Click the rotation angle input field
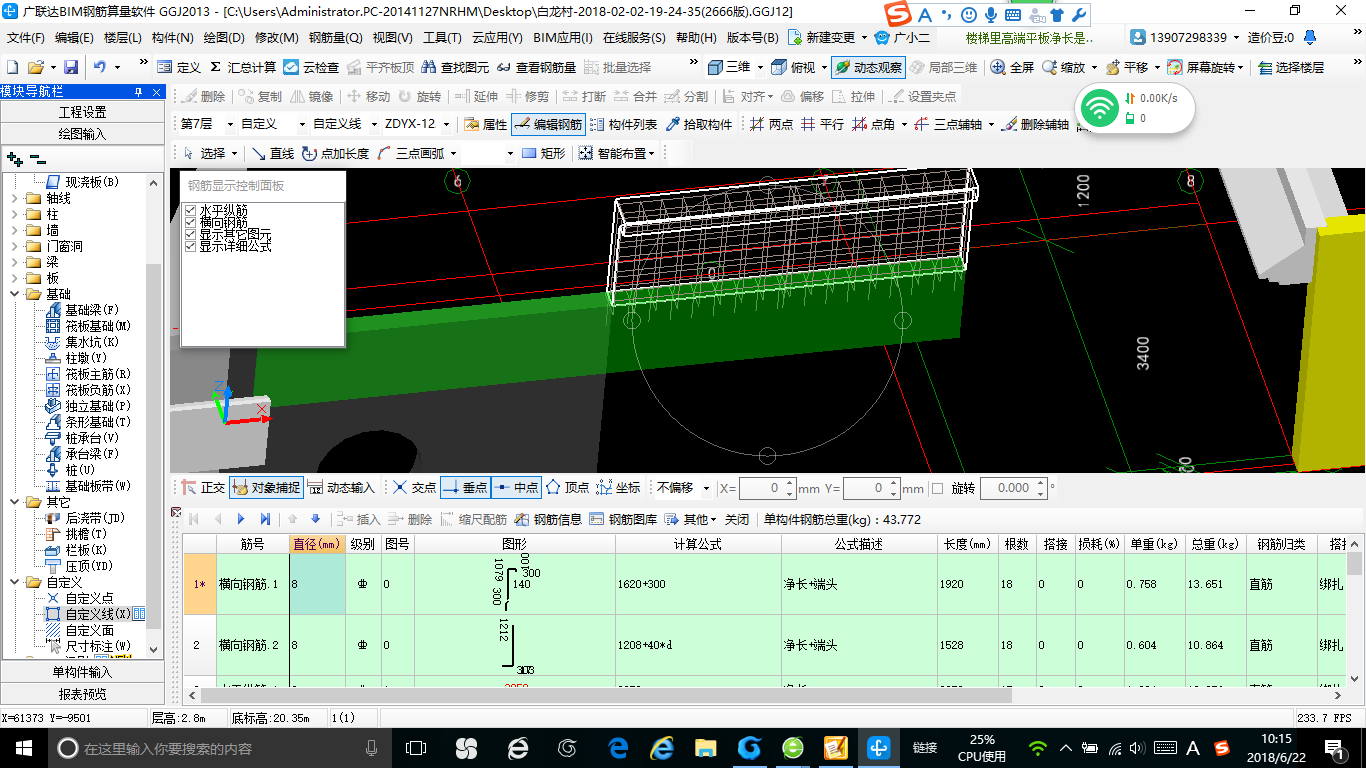The width and height of the screenshot is (1366, 768). click(x=1012, y=488)
